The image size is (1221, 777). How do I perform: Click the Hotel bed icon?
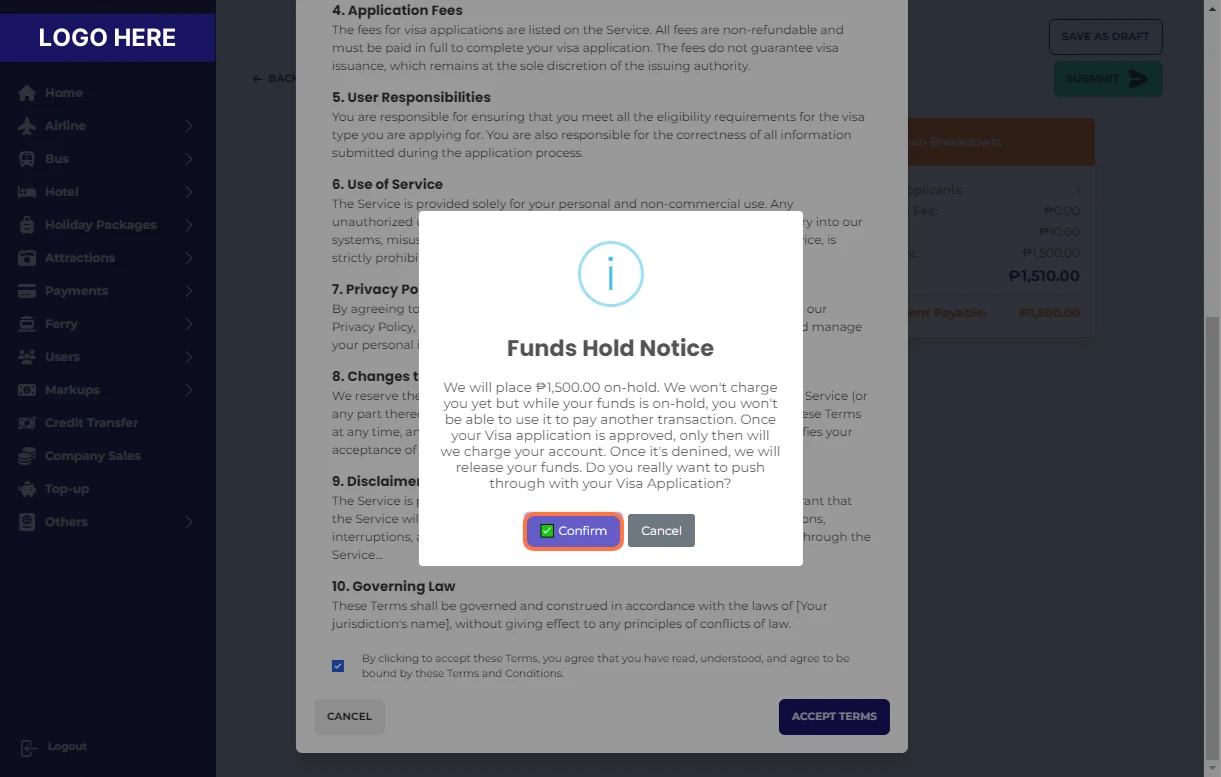click(x=27, y=192)
